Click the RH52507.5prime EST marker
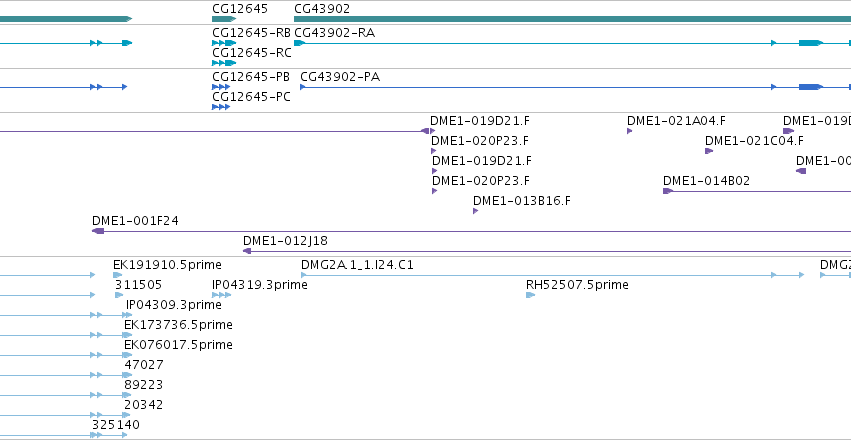This screenshot has width=851, height=440. [531, 295]
